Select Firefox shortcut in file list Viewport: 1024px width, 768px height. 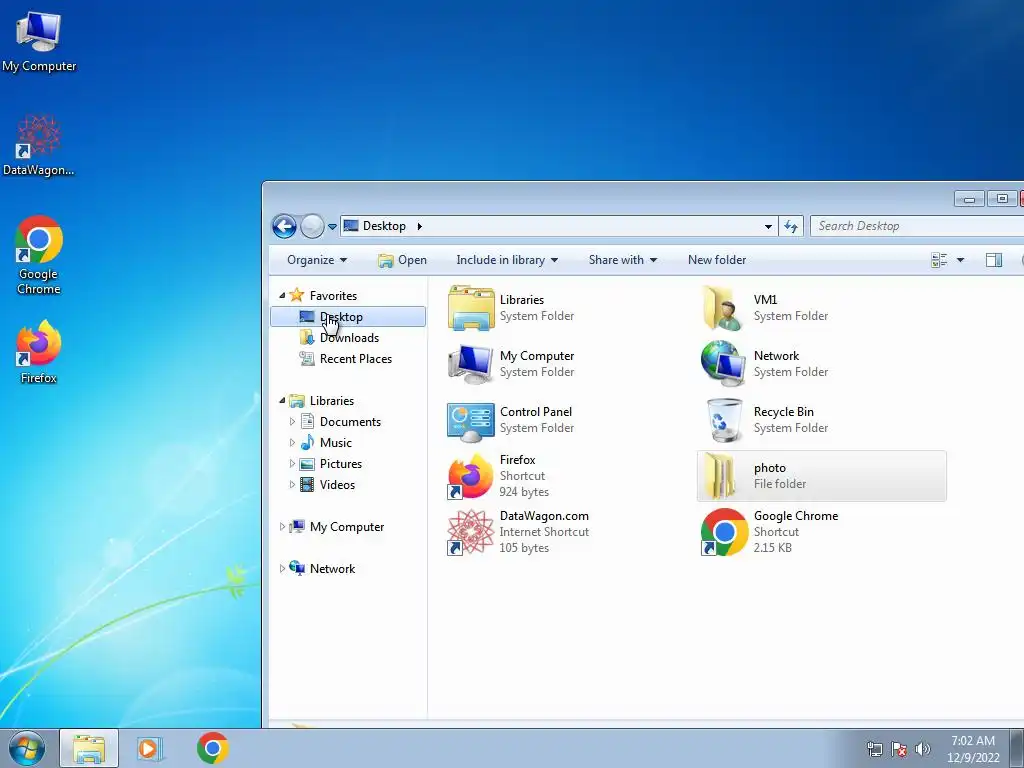point(470,476)
